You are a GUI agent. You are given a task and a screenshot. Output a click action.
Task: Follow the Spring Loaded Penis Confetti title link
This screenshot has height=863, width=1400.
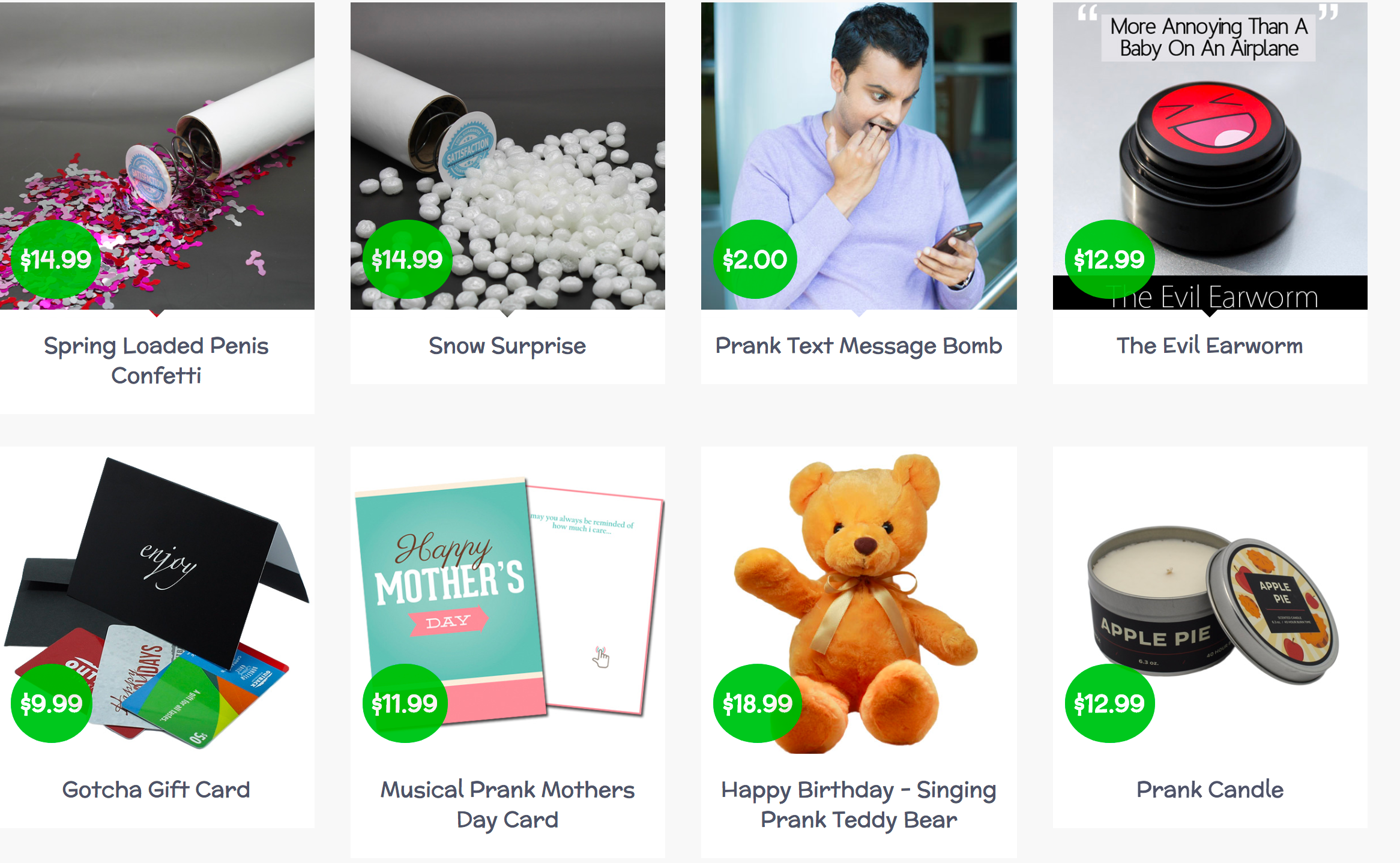(x=156, y=361)
